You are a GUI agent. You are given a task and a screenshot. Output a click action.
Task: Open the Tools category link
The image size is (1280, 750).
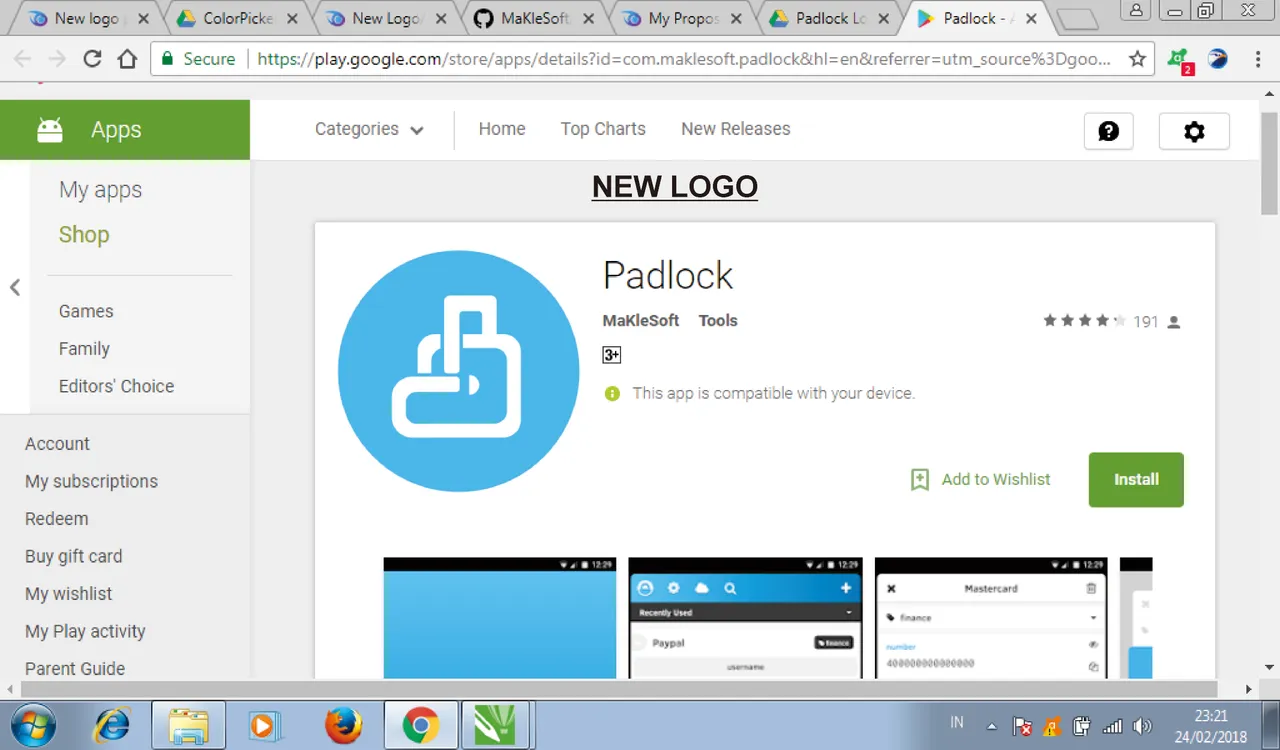pos(718,321)
